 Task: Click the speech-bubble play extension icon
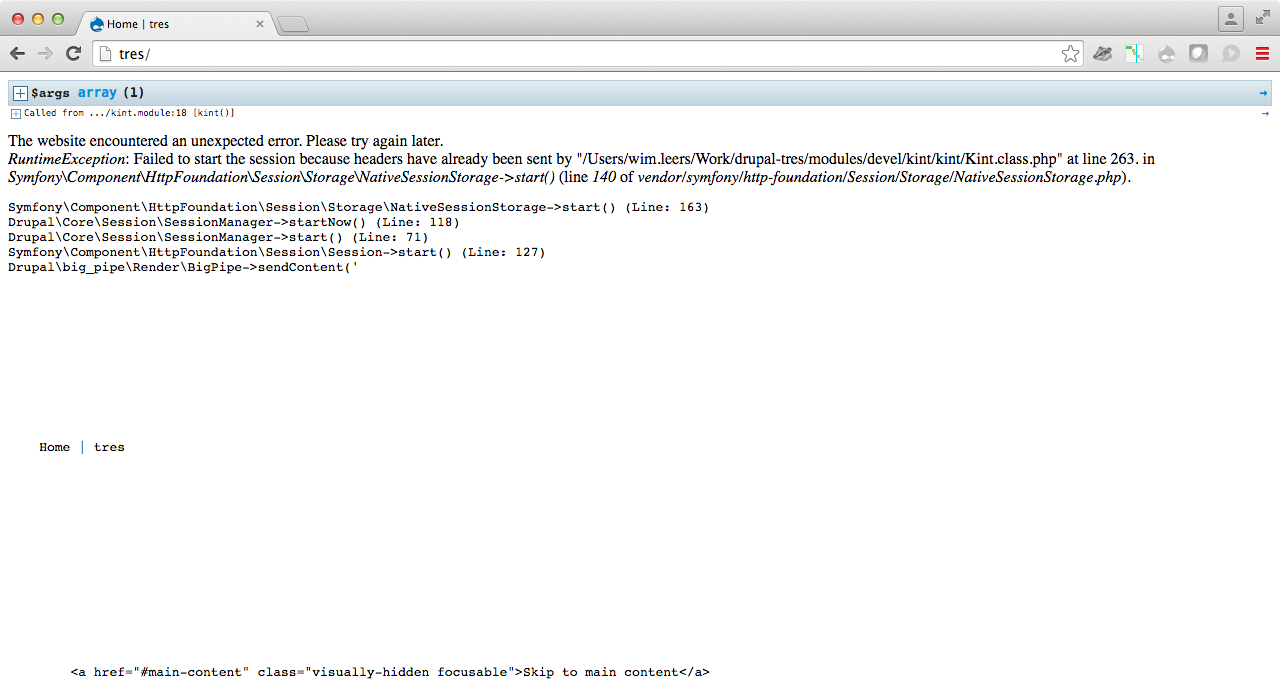[1228, 53]
